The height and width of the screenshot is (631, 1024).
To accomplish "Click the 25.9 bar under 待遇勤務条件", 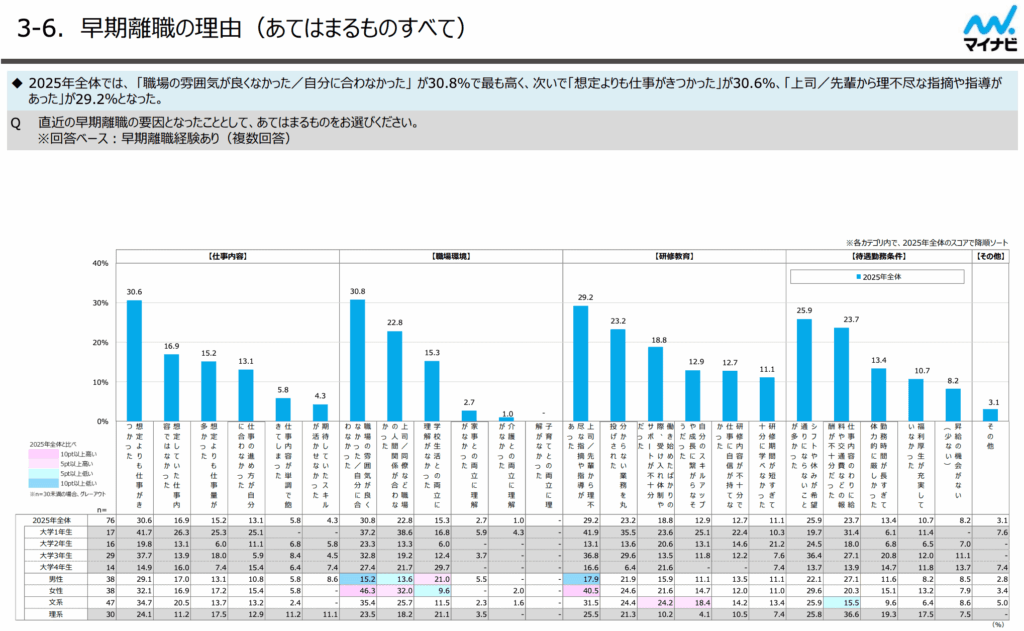I will point(803,370).
